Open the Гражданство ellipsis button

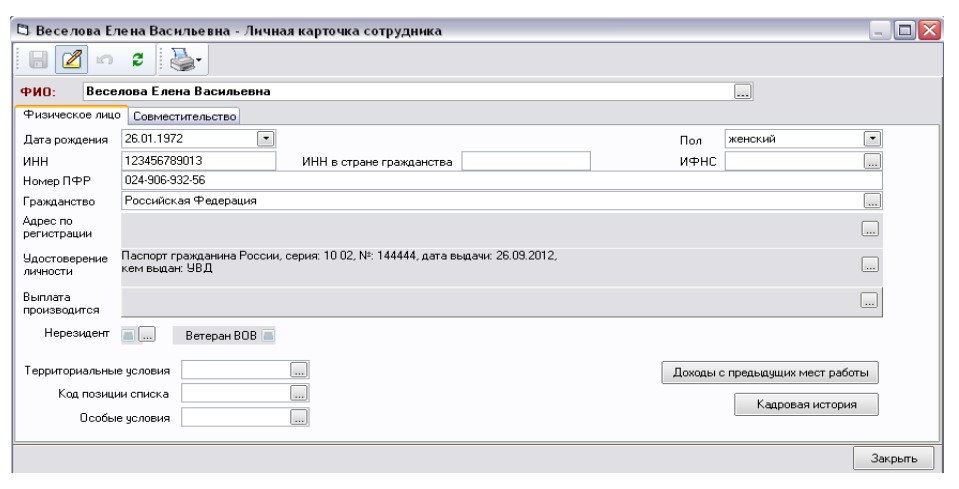click(x=872, y=200)
